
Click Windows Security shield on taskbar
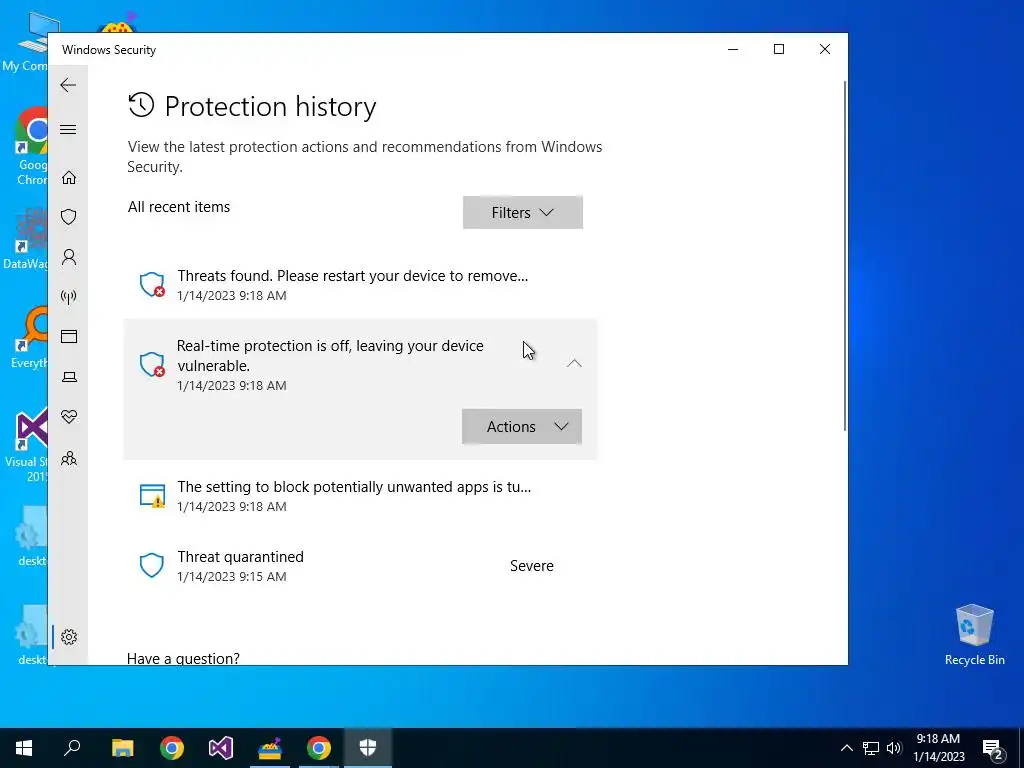click(x=368, y=748)
